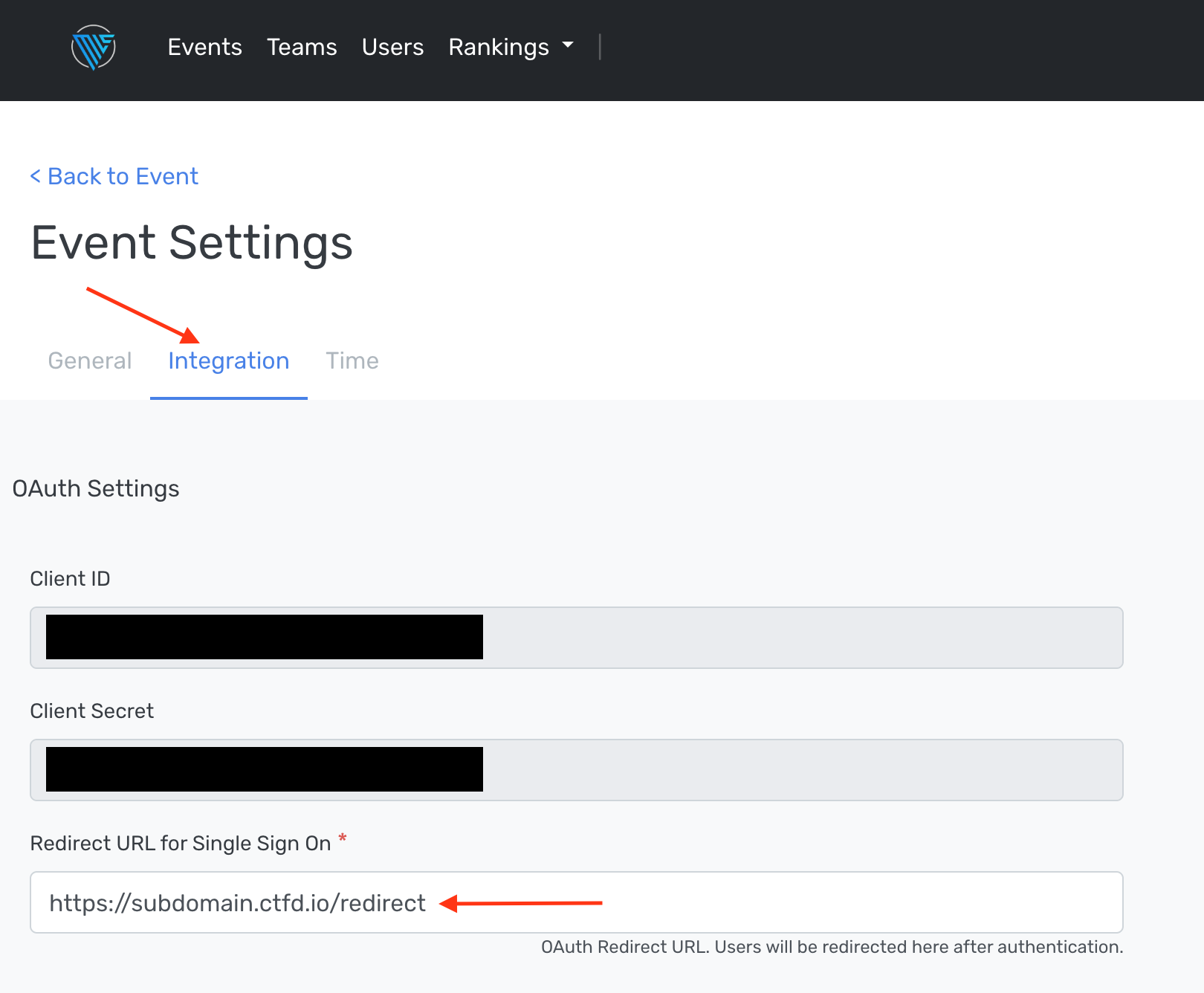Click the Client Secret label
Screen dimensions: 1204x993
coord(92,711)
